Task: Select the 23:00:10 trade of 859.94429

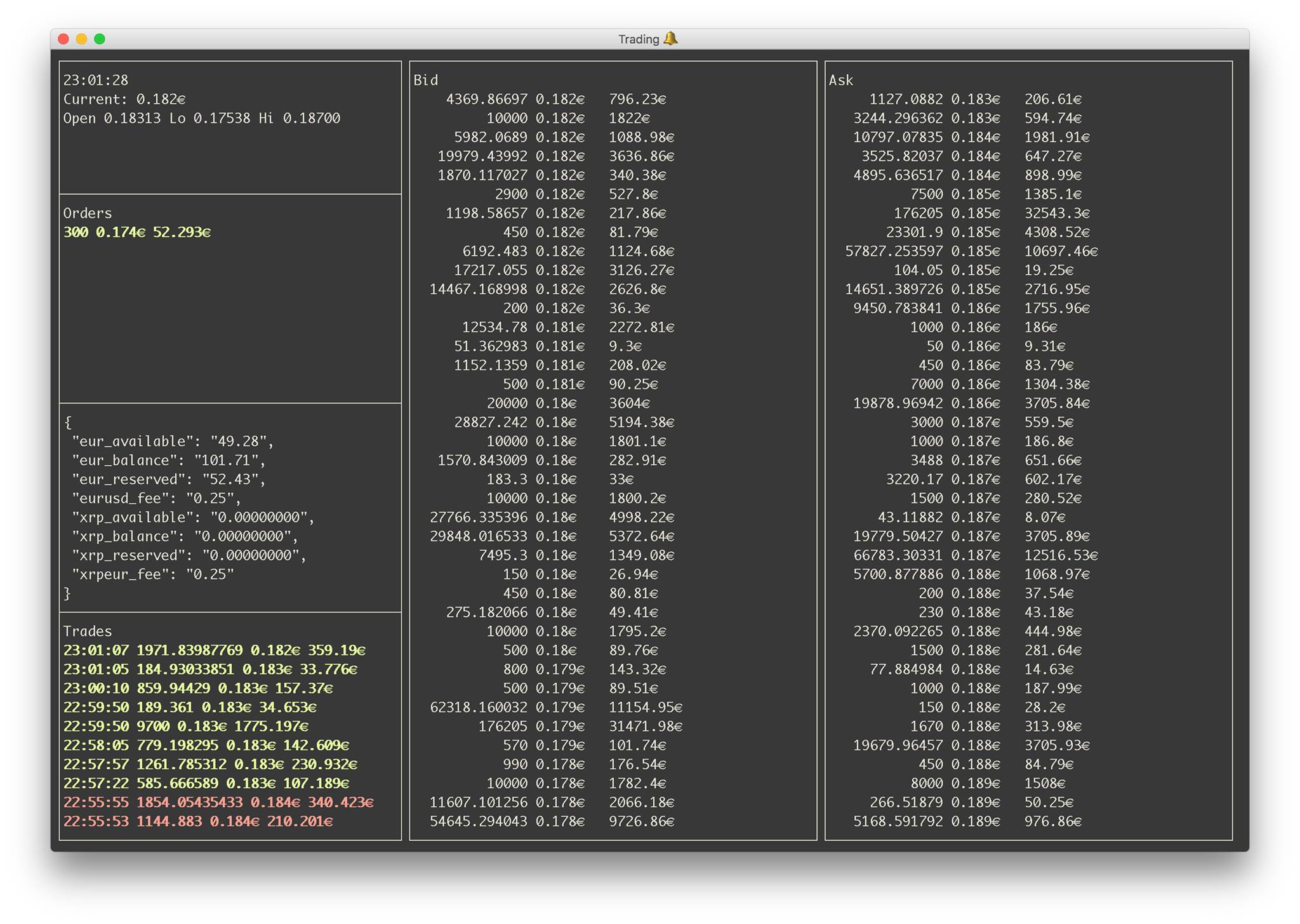Action: [198, 689]
